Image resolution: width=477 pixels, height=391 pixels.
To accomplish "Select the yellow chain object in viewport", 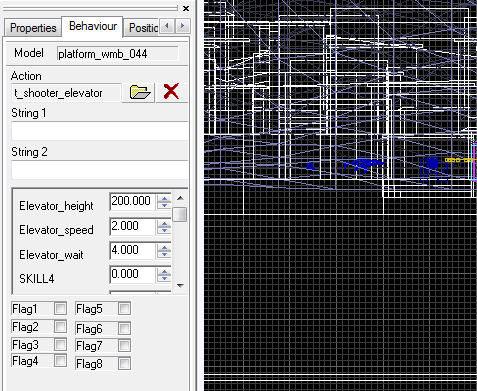I will pos(459,160).
